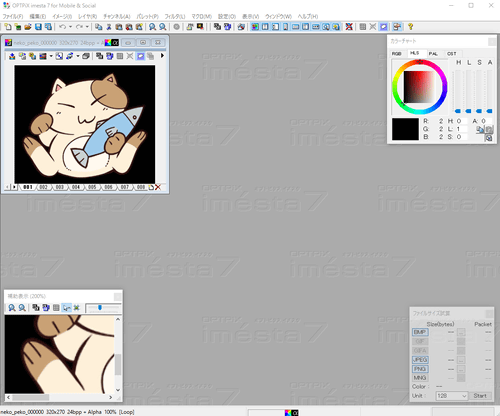Click the film strip icon in image window toolbar
Viewport: 500px width, 416px height.
click(43, 56)
